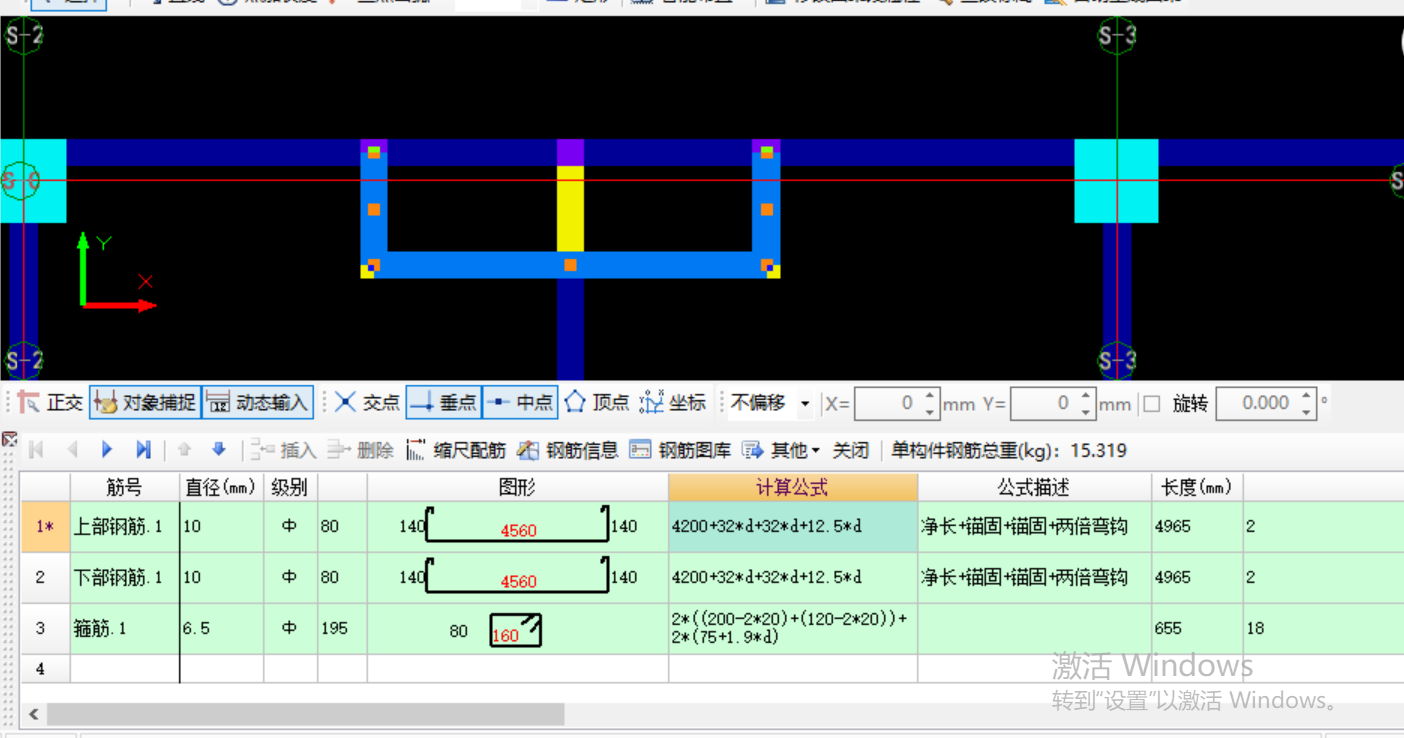Viewport: 1404px width, 738px height.
Task: Check the 旋转 rotation checkbox
Action: click(x=1152, y=404)
